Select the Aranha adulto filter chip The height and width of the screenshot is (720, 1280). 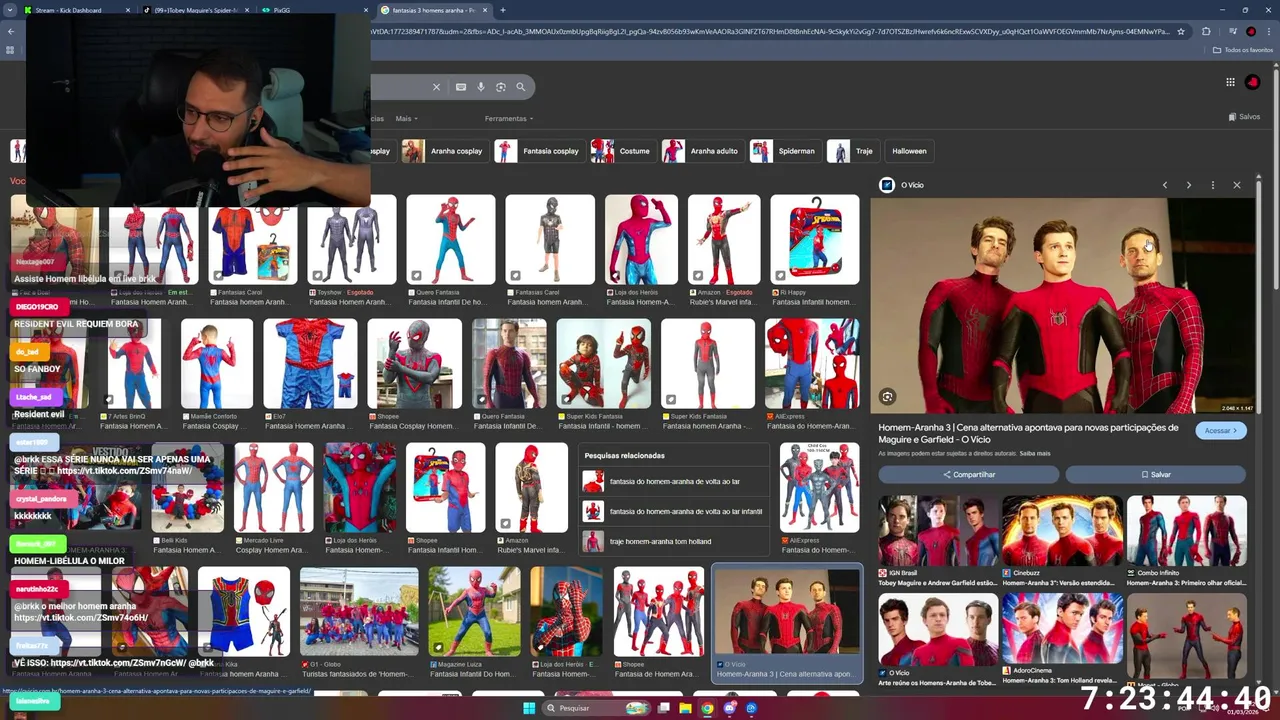[x=702, y=151]
